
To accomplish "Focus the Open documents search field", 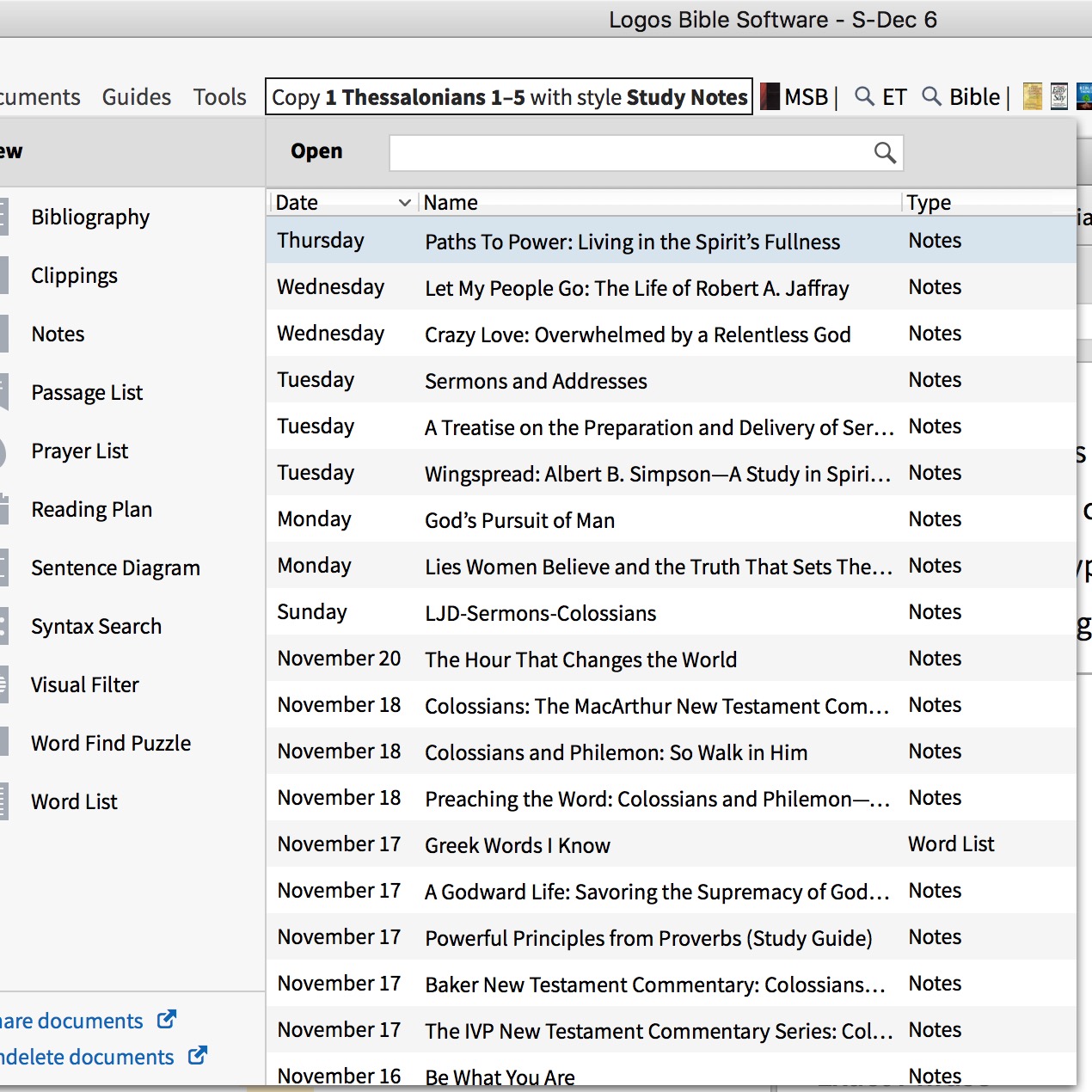I will click(646, 153).
